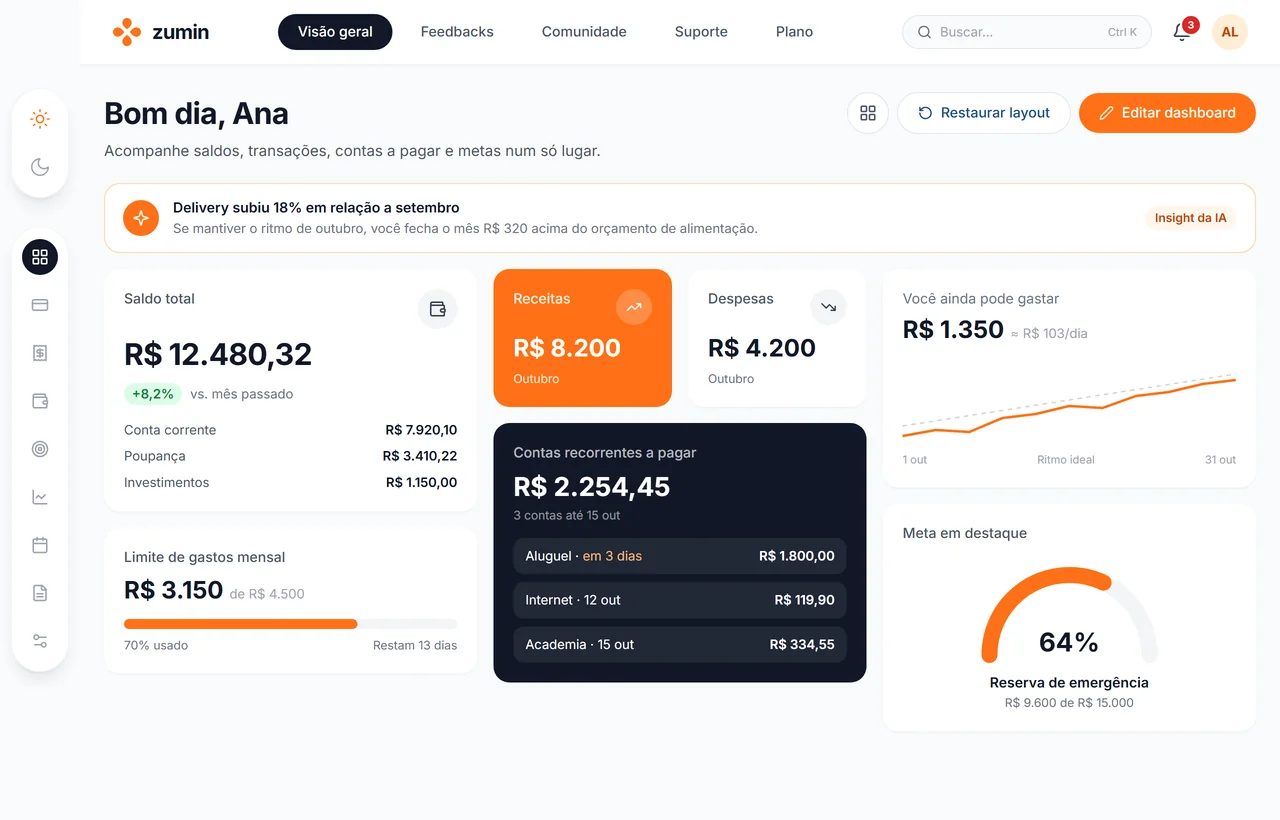The height and width of the screenshot is (820, 1280).
Task: Open the line chart icon in sidebar
Action: (x=40, y=497)
